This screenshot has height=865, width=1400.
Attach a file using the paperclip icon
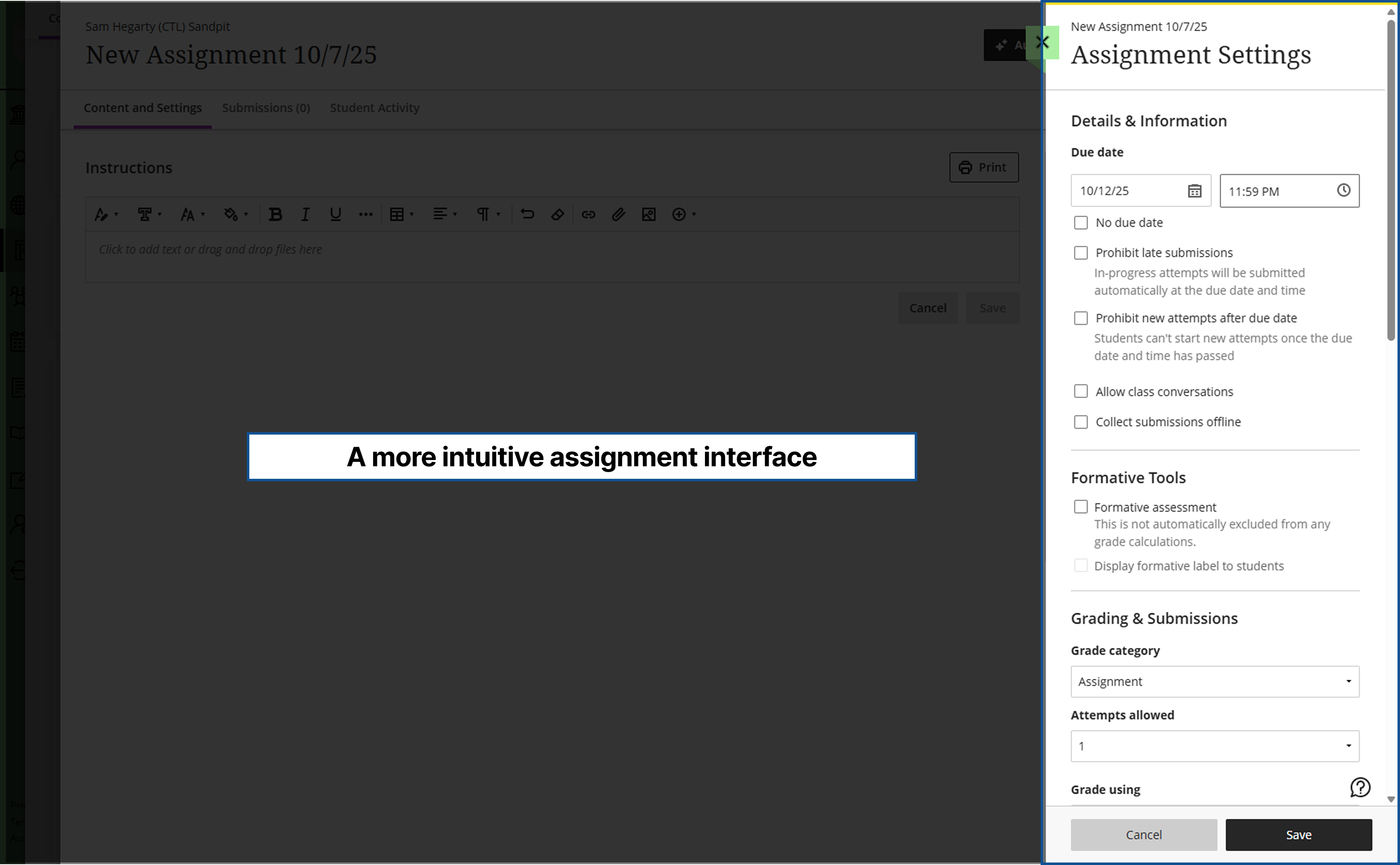619,214
